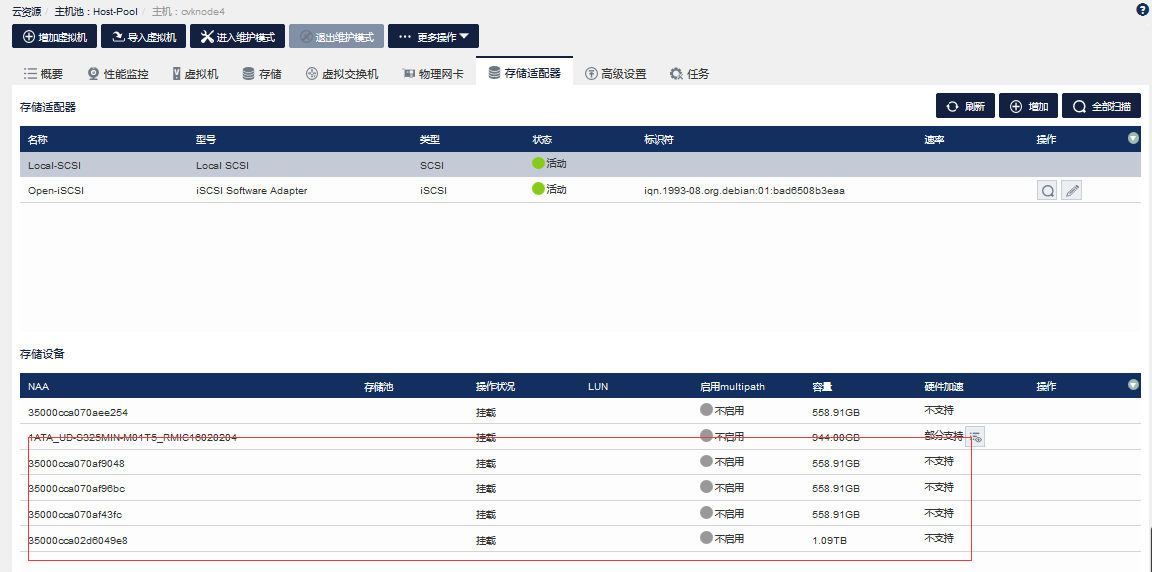Expand column settings for the 存储适配器 table
The height and width of the screenshot is (572, 1152).
[x=1133, y=138]
